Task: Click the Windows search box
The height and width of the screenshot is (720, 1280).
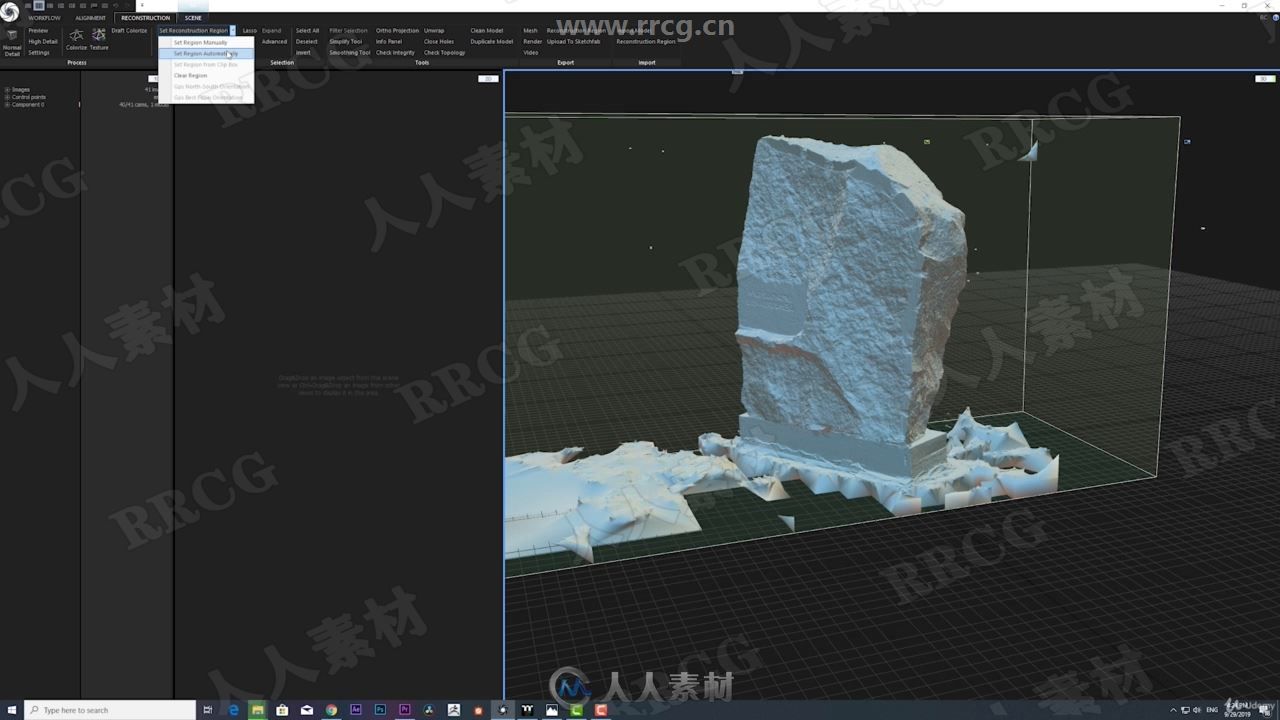Action: click(110, 710)
